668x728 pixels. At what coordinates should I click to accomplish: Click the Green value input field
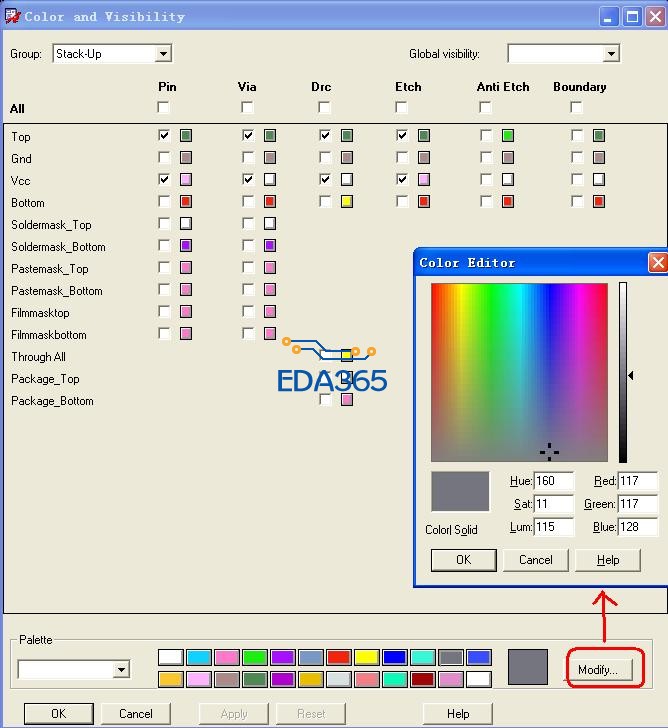pos(638,504)
